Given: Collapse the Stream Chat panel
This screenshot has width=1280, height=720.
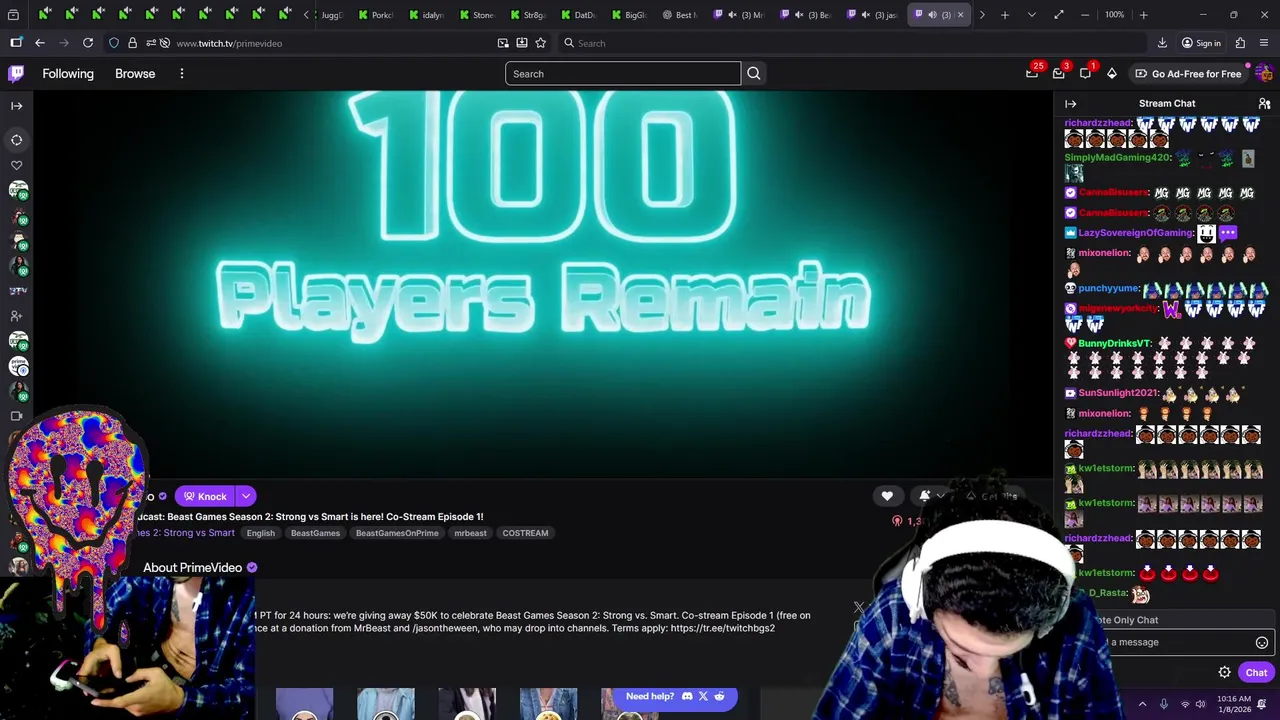Looking at the screenshot, I should point(1070,104).
